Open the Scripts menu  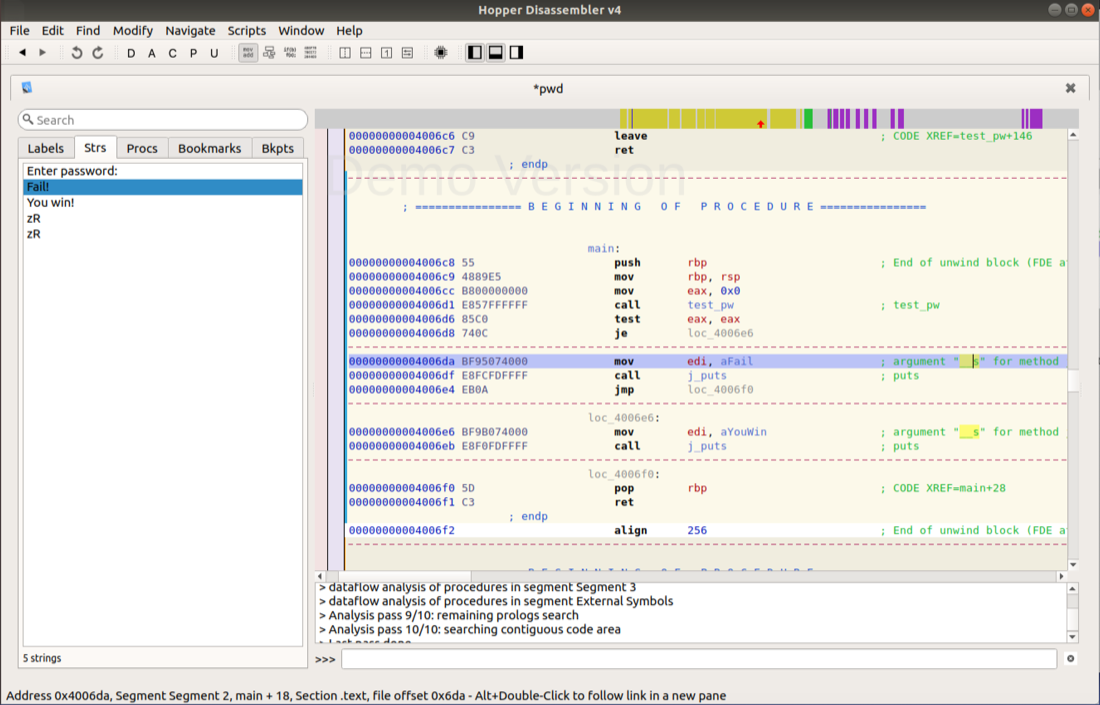coord(246,31)
